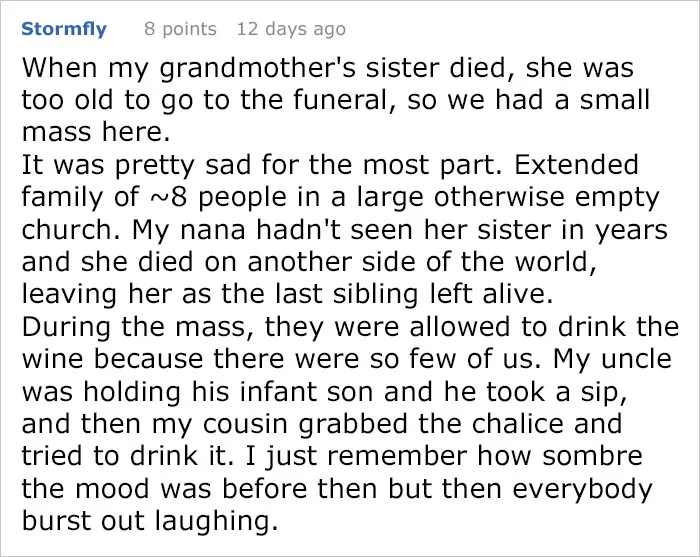The image size is (700, 557).
Task: Click the word grandmother's in the first line
Action: [258, 69]
